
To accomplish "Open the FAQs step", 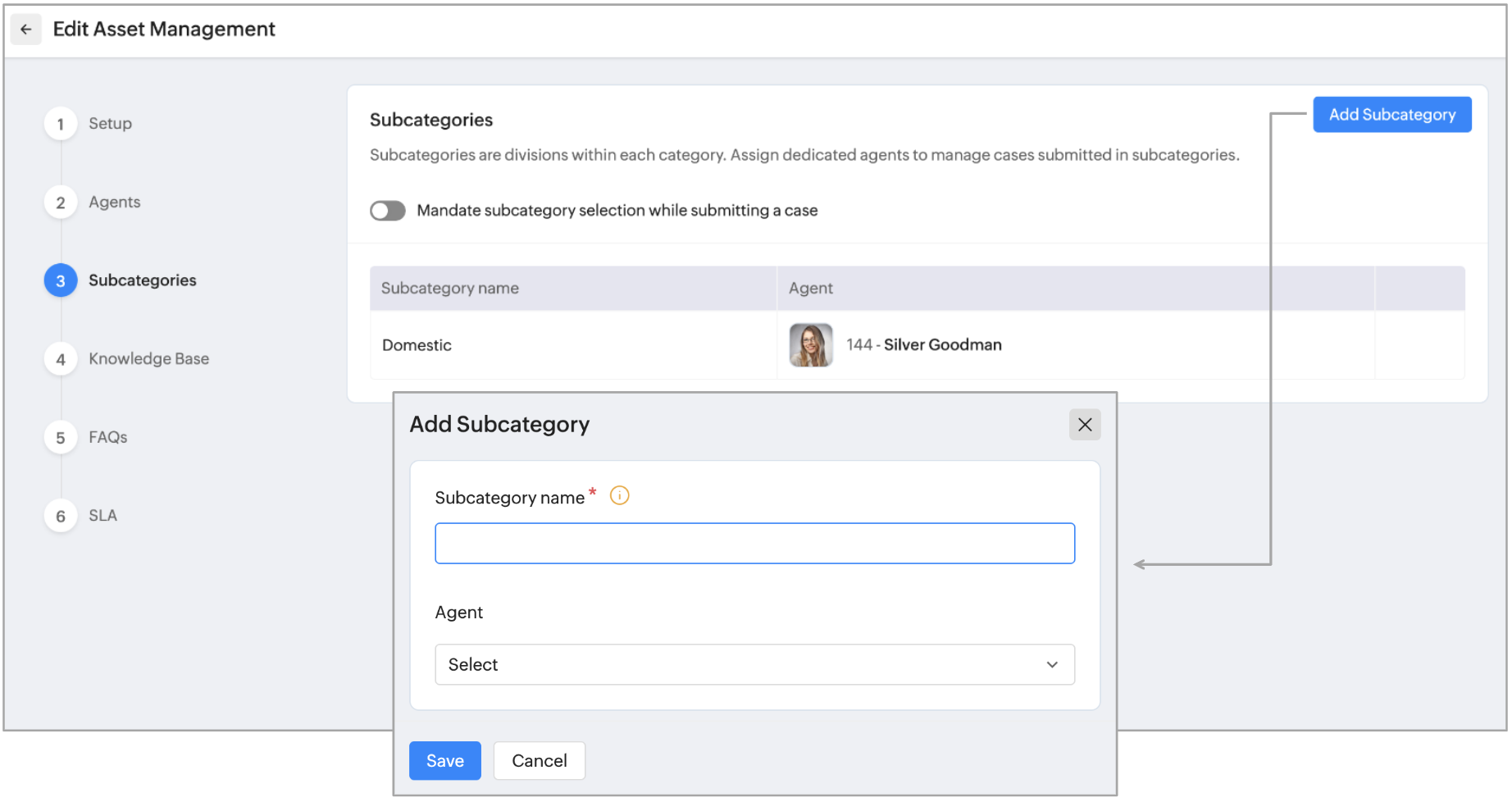I will click(108, 438).
